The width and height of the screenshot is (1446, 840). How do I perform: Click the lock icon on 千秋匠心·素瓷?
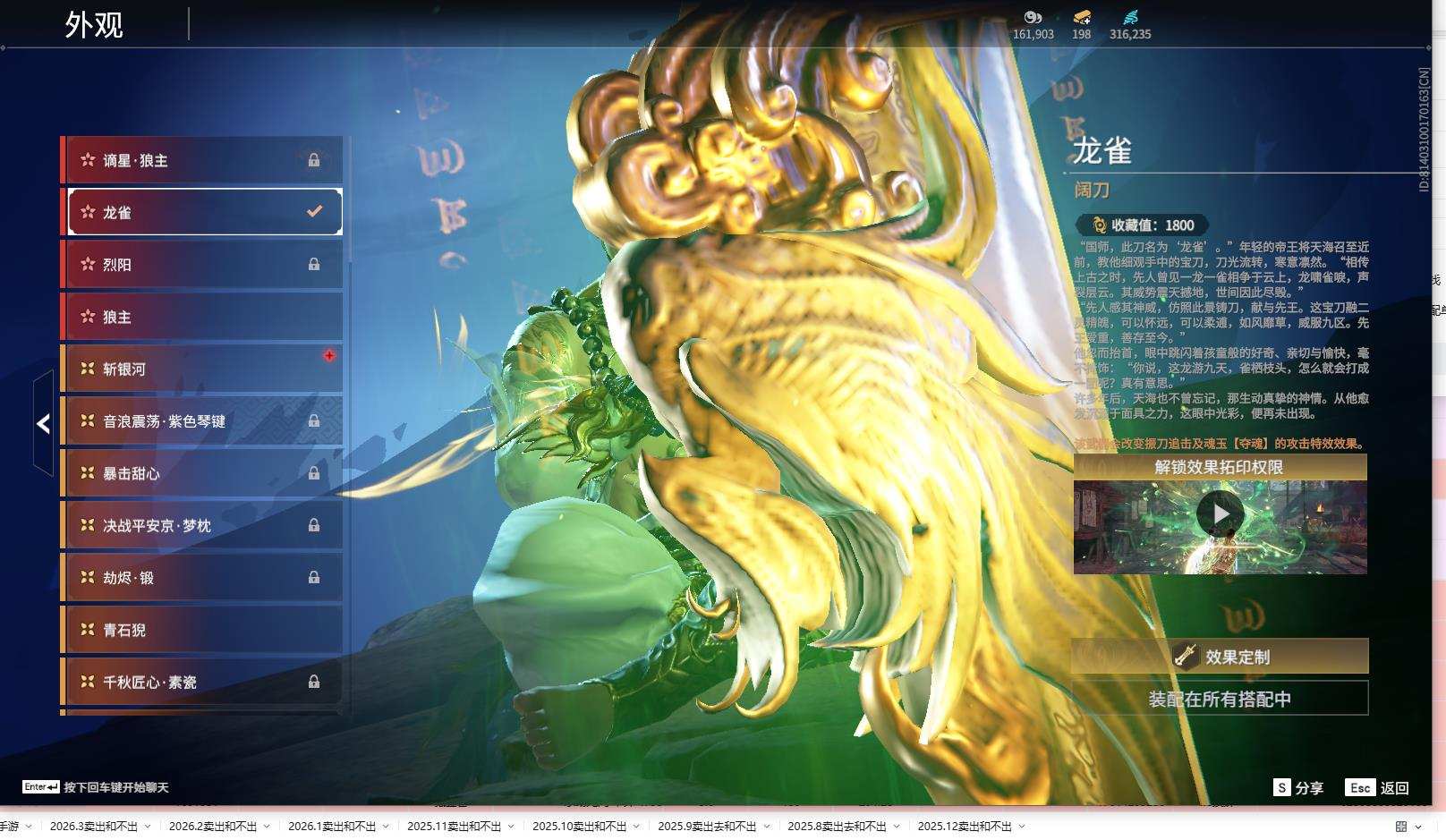click(314, 682)
